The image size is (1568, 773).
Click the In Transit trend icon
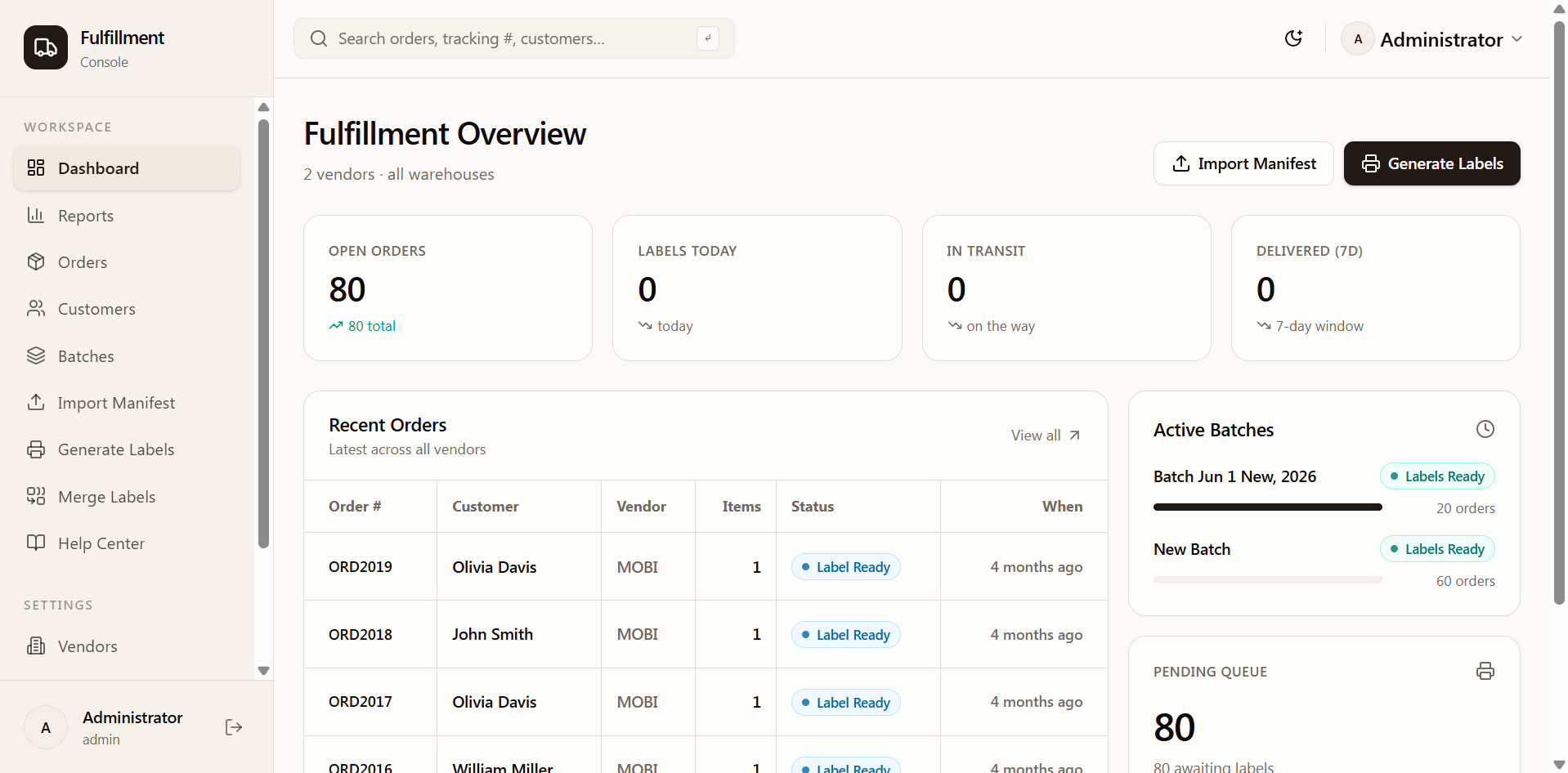[954, 325]
